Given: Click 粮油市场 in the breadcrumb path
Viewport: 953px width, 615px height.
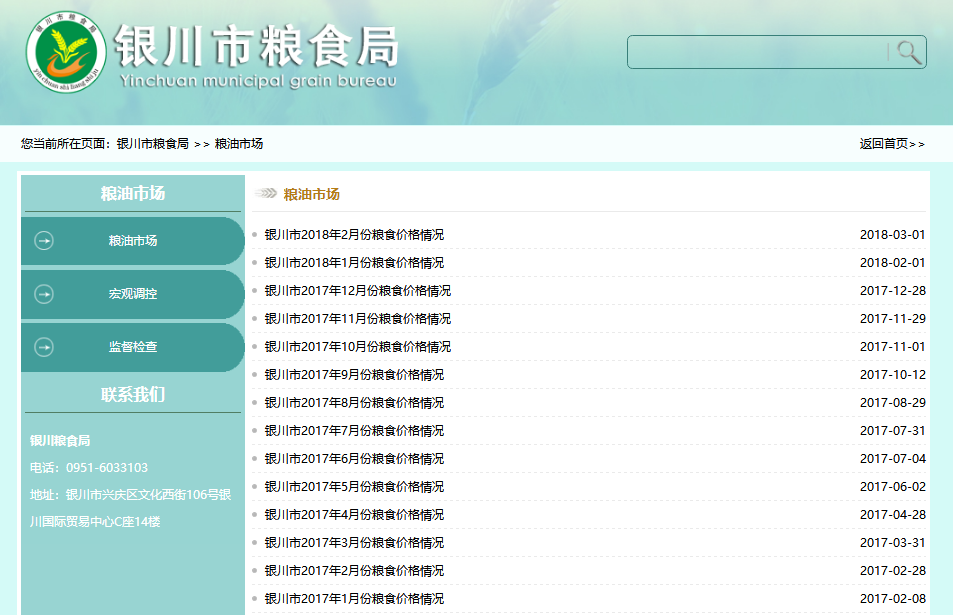Looking at the screenshot, I should click(239, 144).
